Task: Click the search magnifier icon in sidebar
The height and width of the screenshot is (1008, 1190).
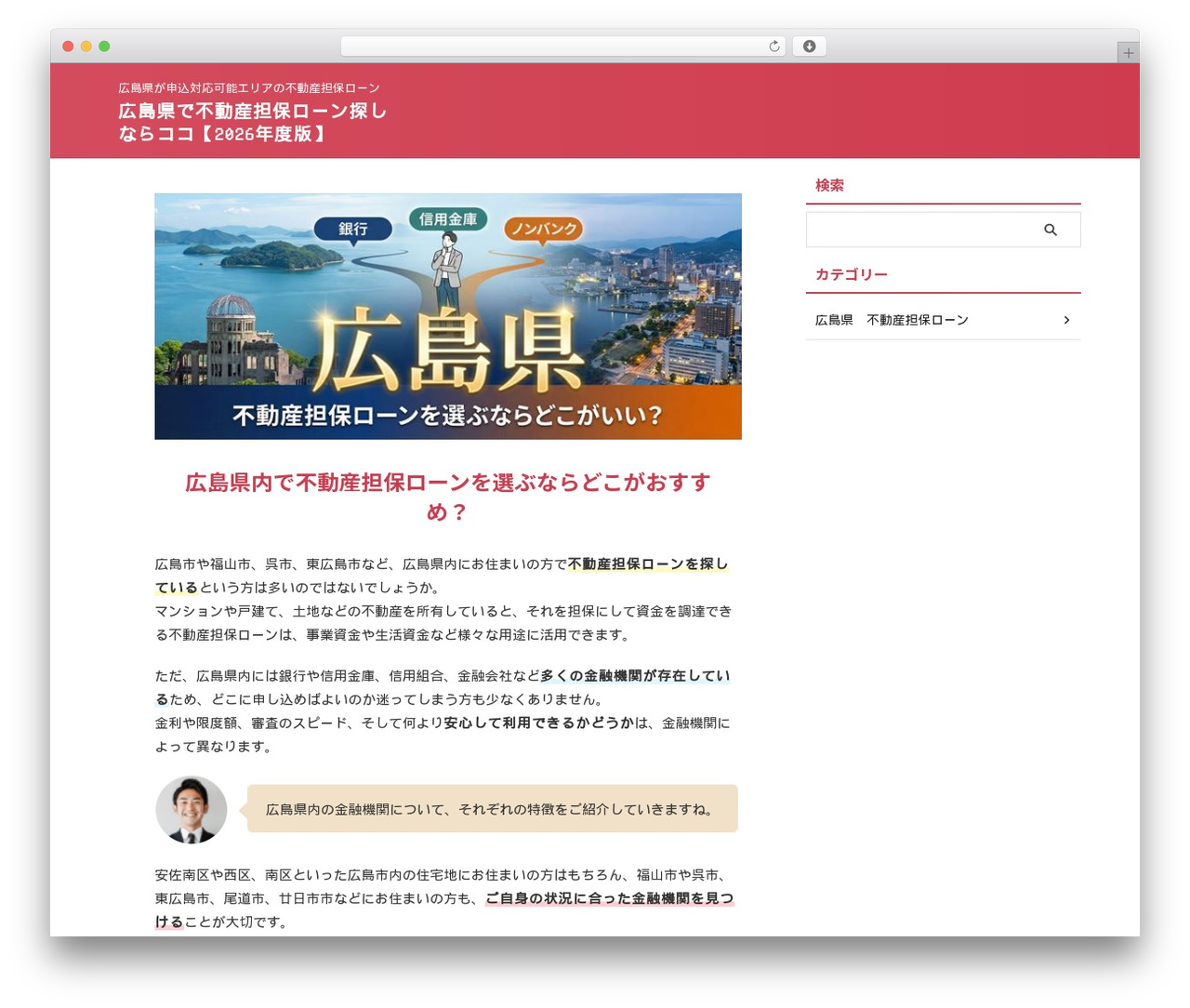Action: coord(1050,230)
